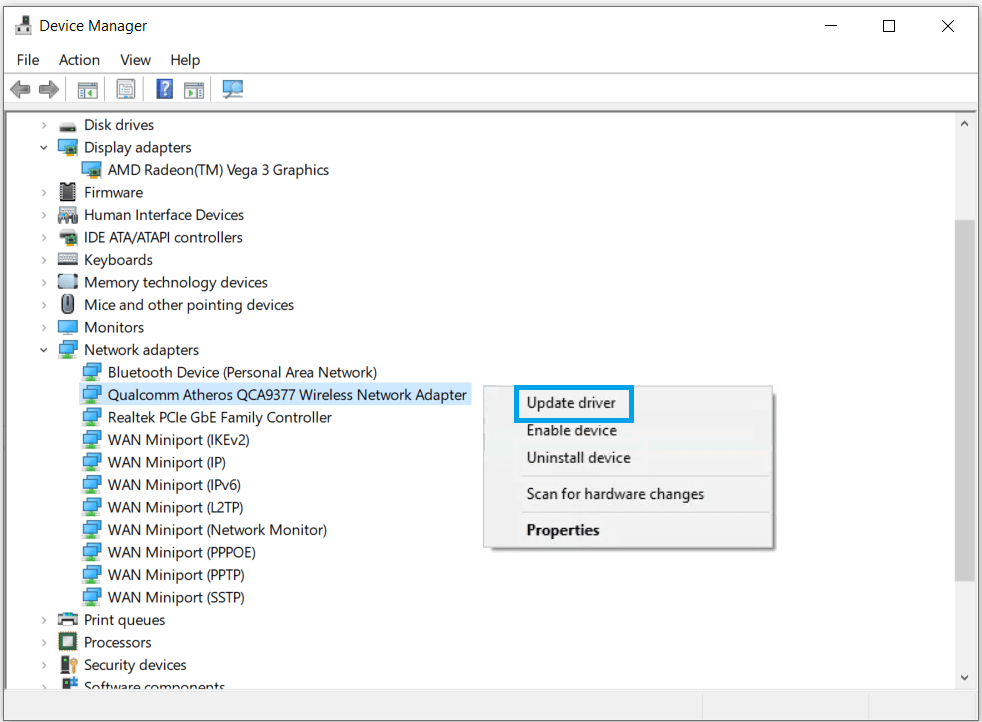Select Uninstall device in context menu

578,457
